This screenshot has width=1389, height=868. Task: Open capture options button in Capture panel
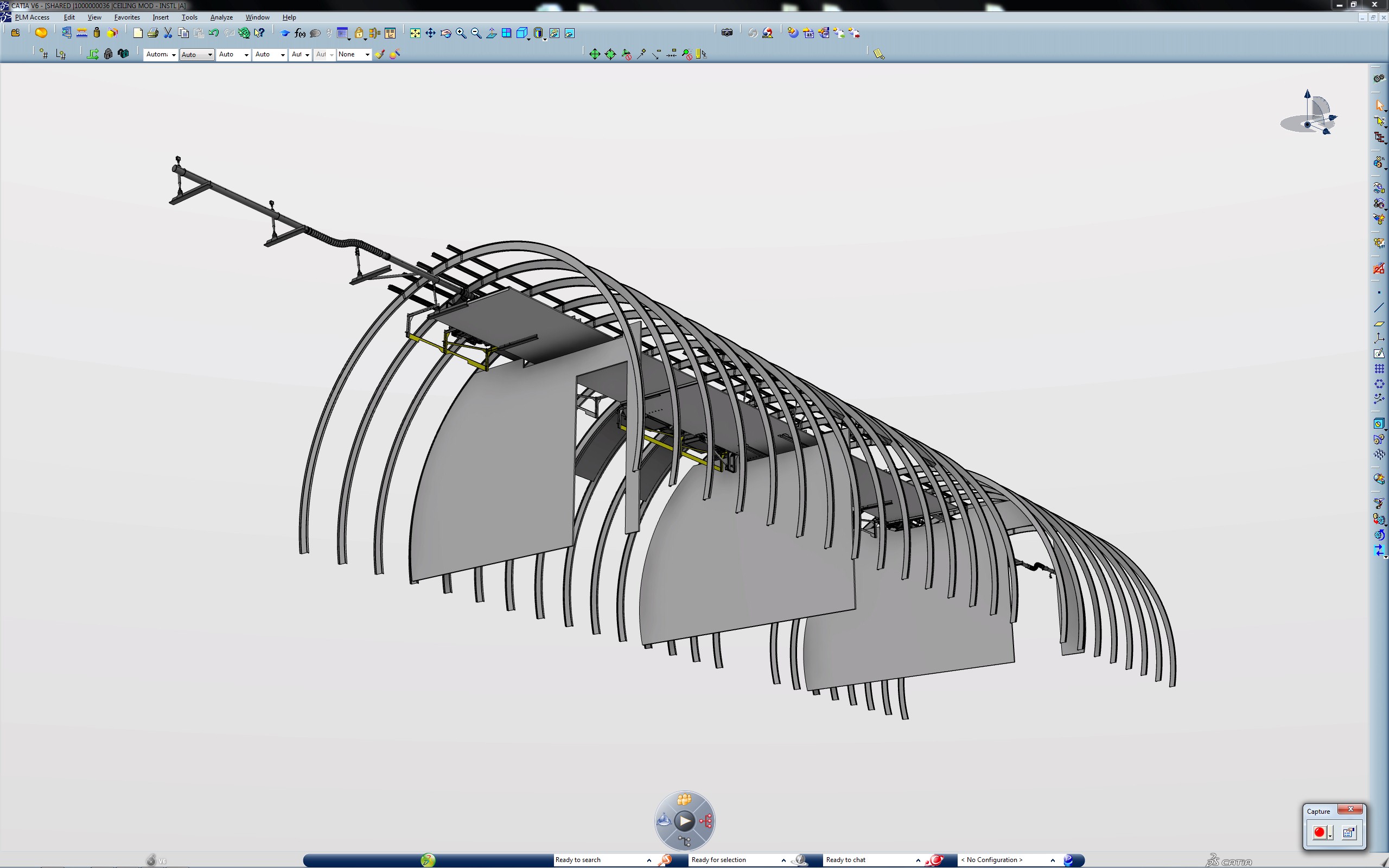pos(1349,832)
